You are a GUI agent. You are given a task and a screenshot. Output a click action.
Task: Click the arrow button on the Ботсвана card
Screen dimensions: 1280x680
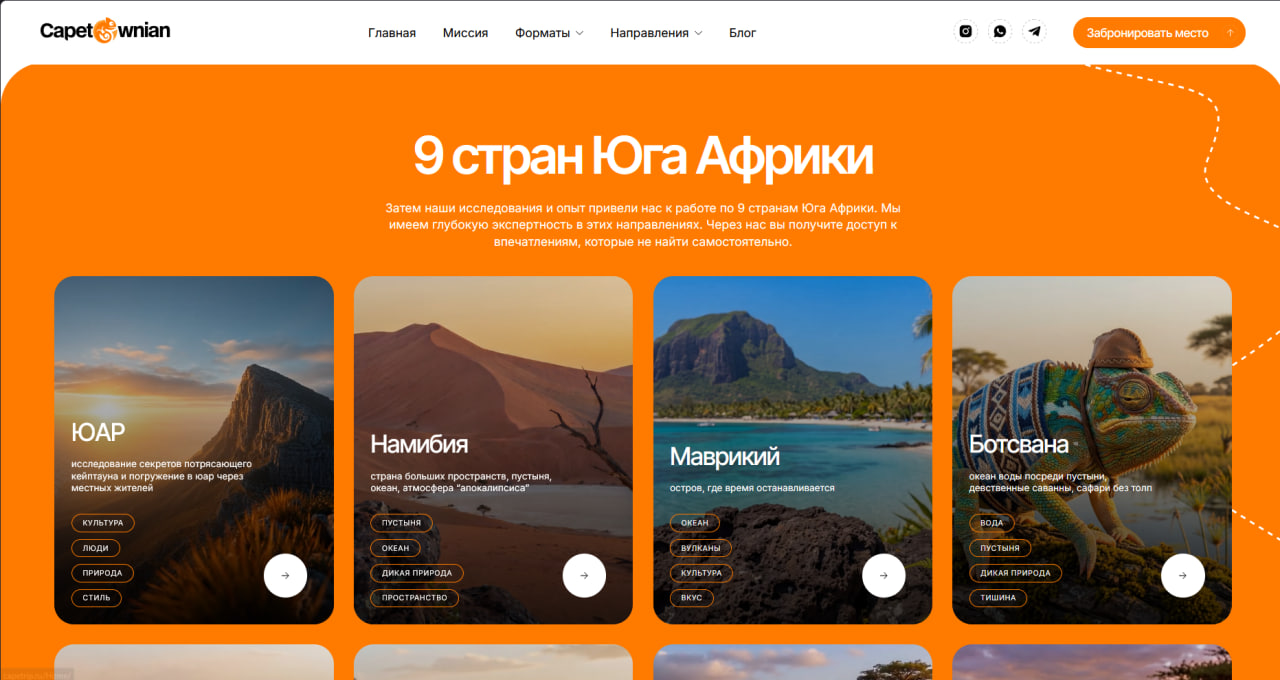coord(1182,576)
